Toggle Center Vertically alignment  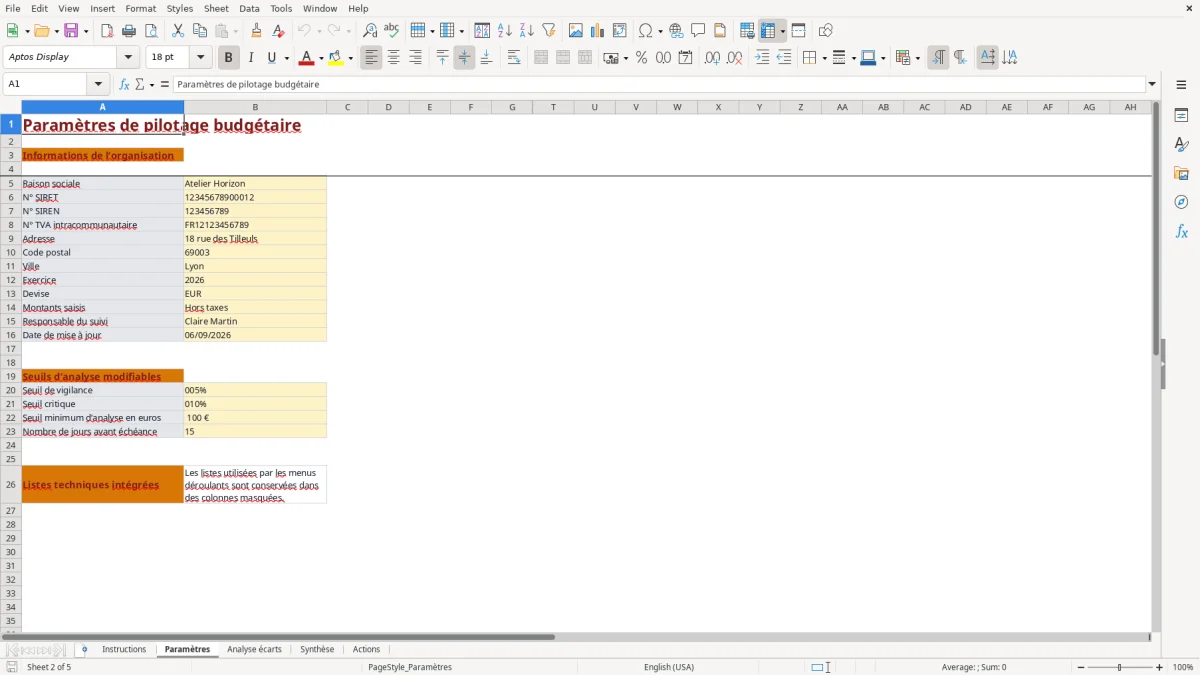pos(464,58)
